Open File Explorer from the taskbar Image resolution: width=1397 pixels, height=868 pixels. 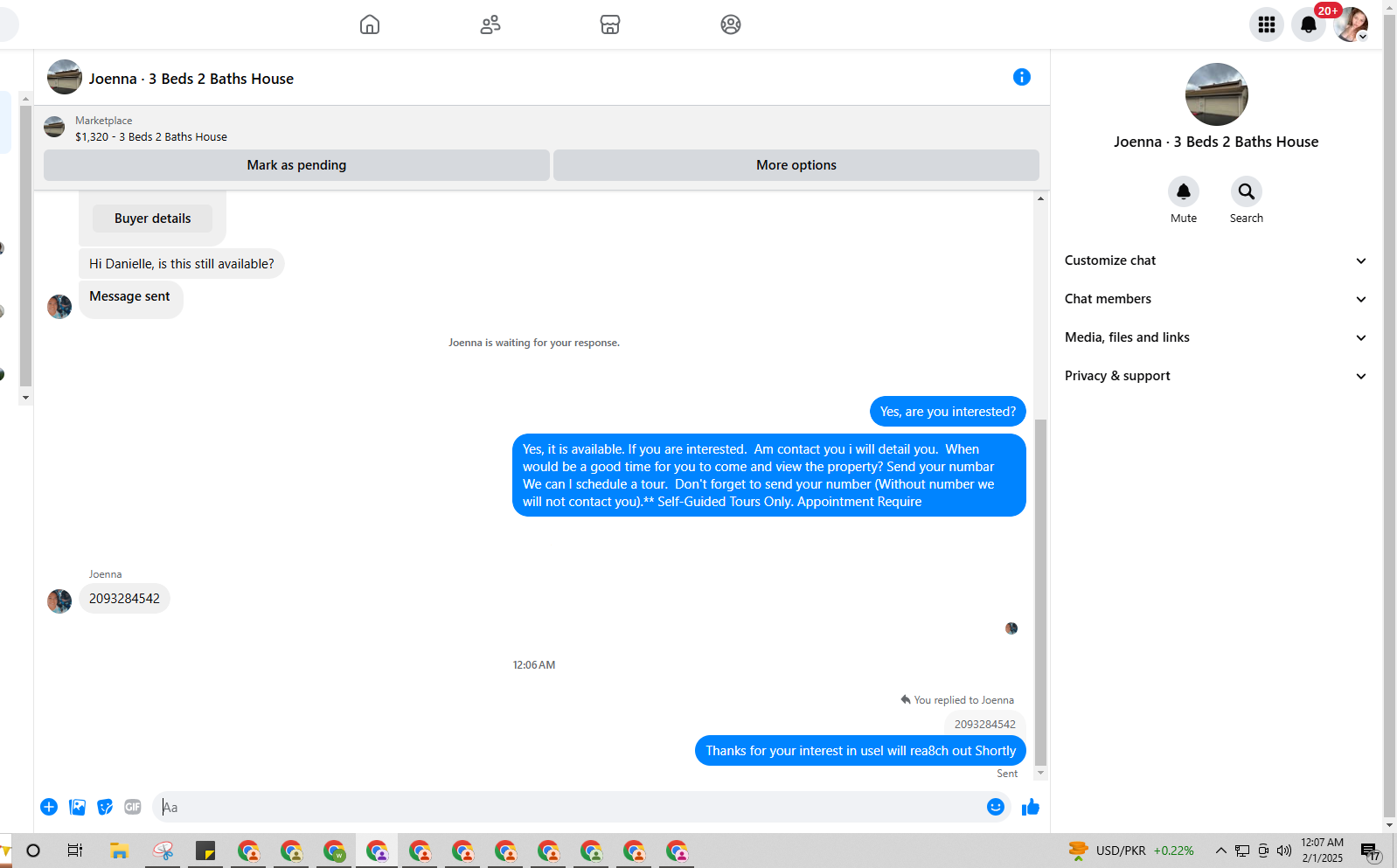coord(119,851)
